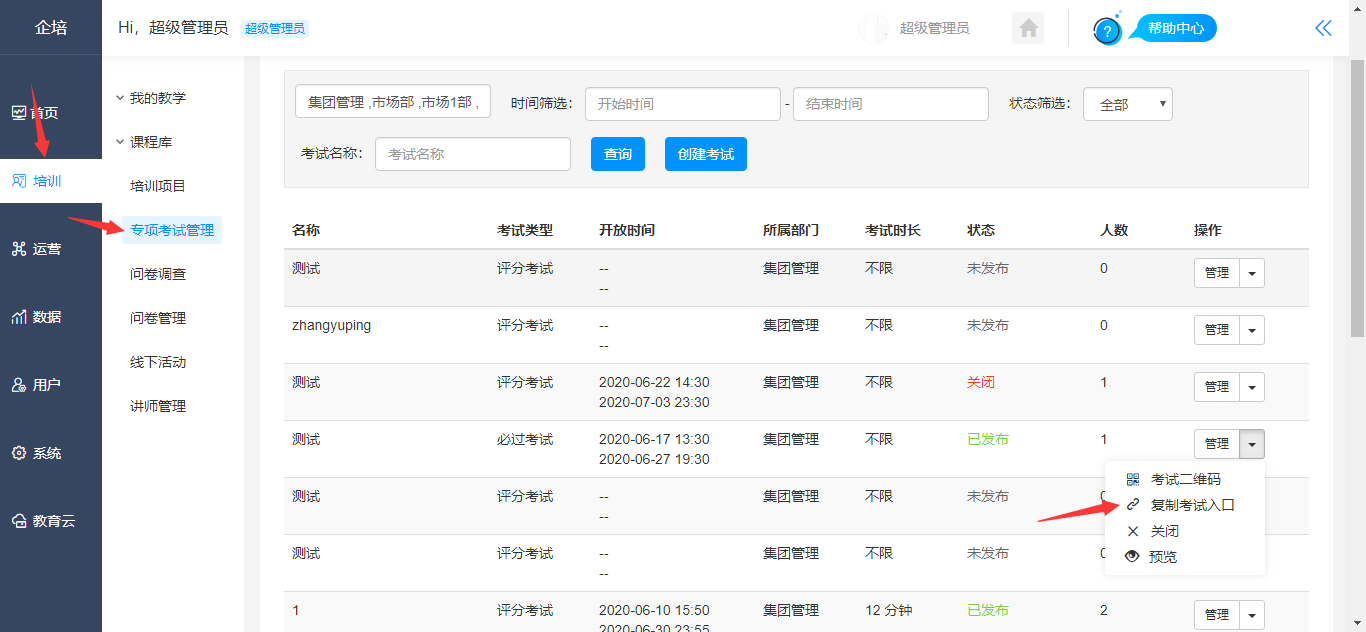The width and height of the screenshot is (1366, 632).
Task: Select 考试二维码 QR code option
Action: [x=1185, y=480]
